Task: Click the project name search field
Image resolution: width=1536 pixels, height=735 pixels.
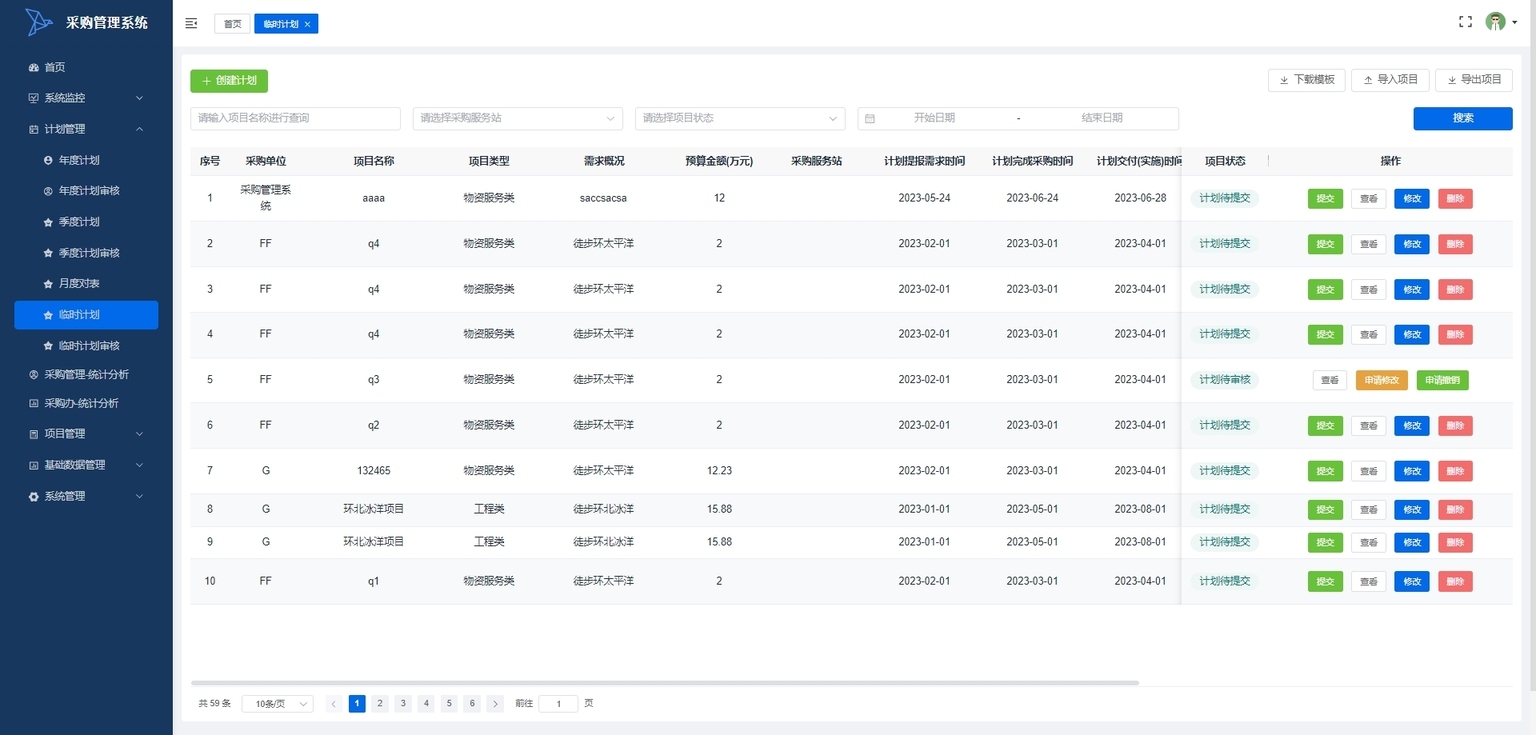Action: coord(295,118)
